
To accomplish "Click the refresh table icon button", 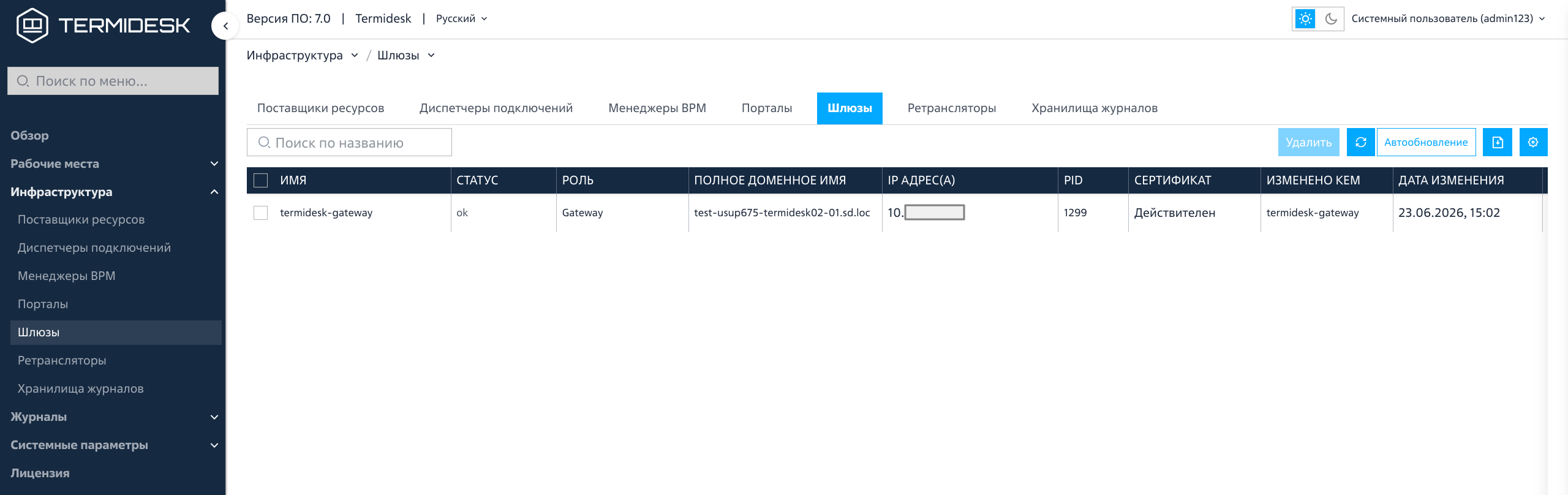I will [x=1361, y=142].
